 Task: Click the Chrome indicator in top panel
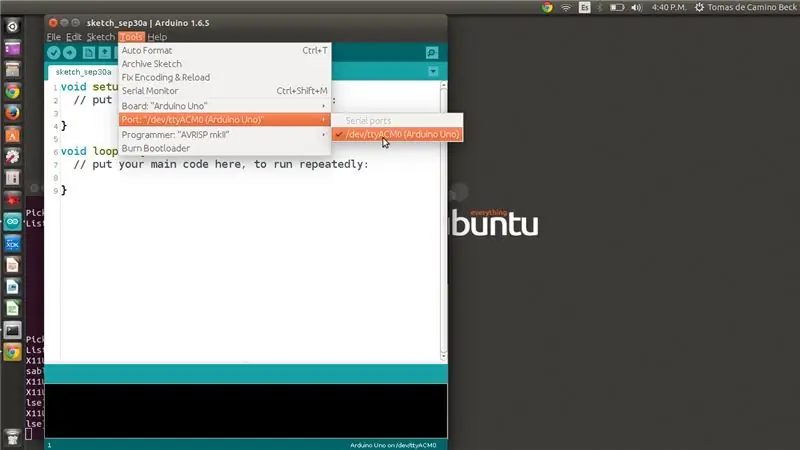pyautogui.click(x=547, y=7)
